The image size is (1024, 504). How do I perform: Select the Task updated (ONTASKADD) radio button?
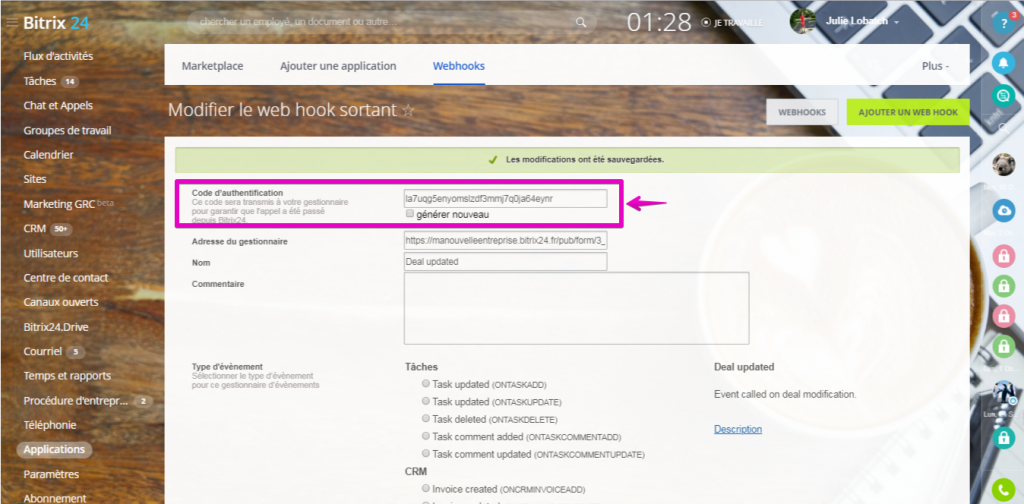[x=426, y=383]
